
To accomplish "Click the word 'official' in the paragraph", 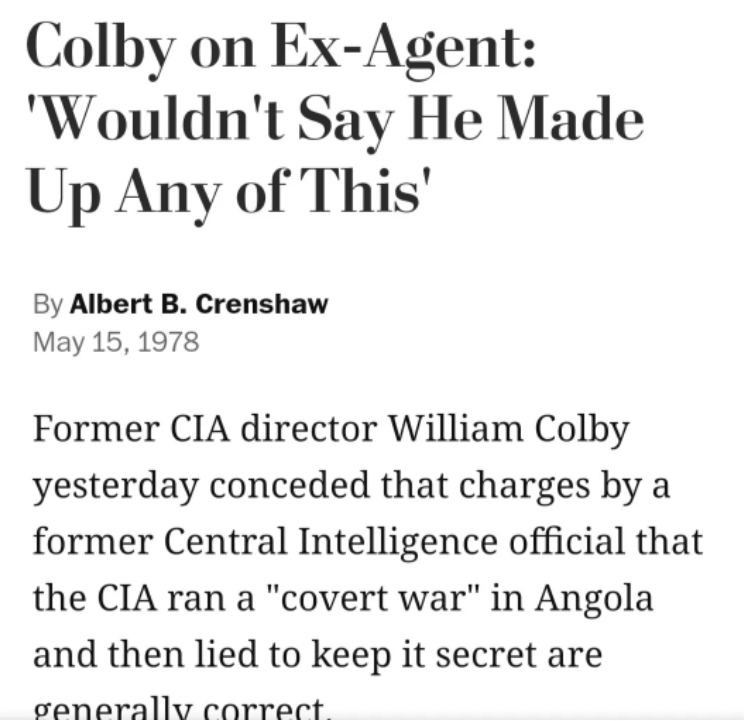I will [x=567, y=541].
